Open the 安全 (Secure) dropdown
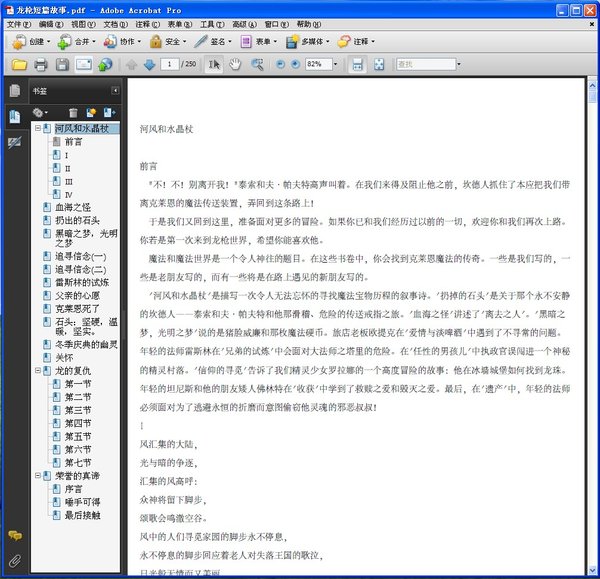Image resolution: width=600 pixels, height=579 pixels. (168, 41)
